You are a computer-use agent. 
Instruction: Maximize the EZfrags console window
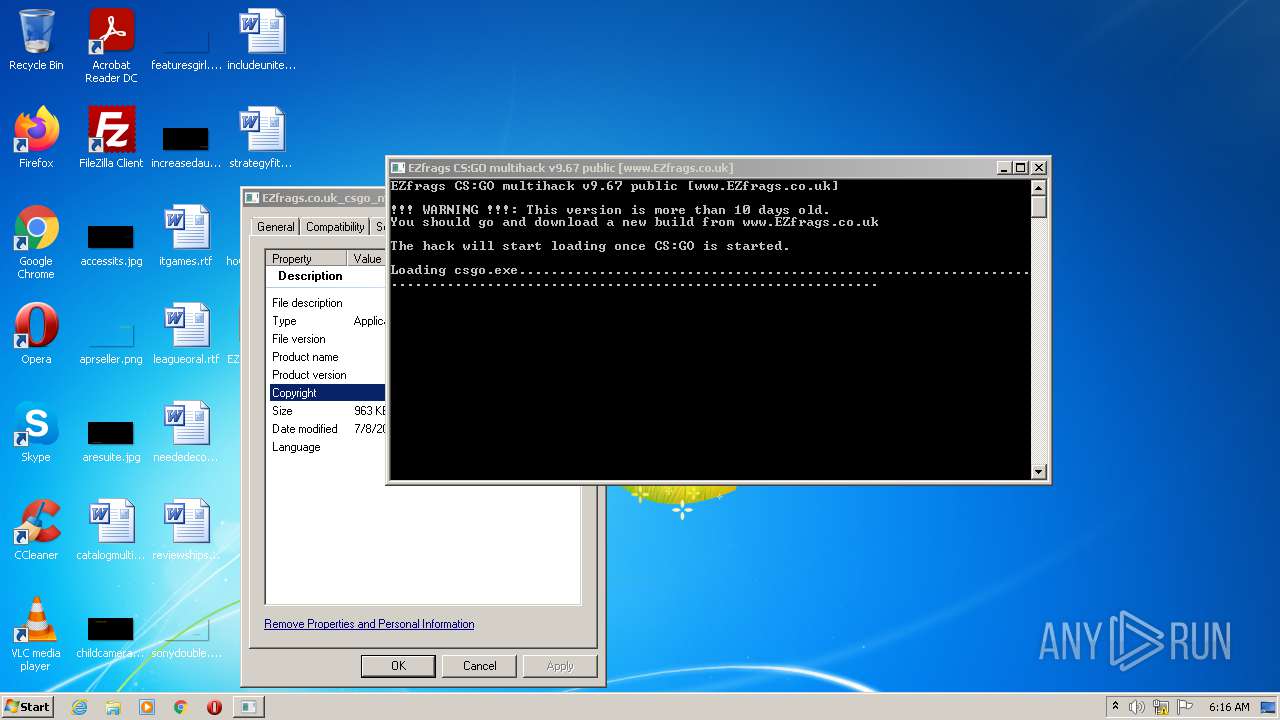[1021, 168]
